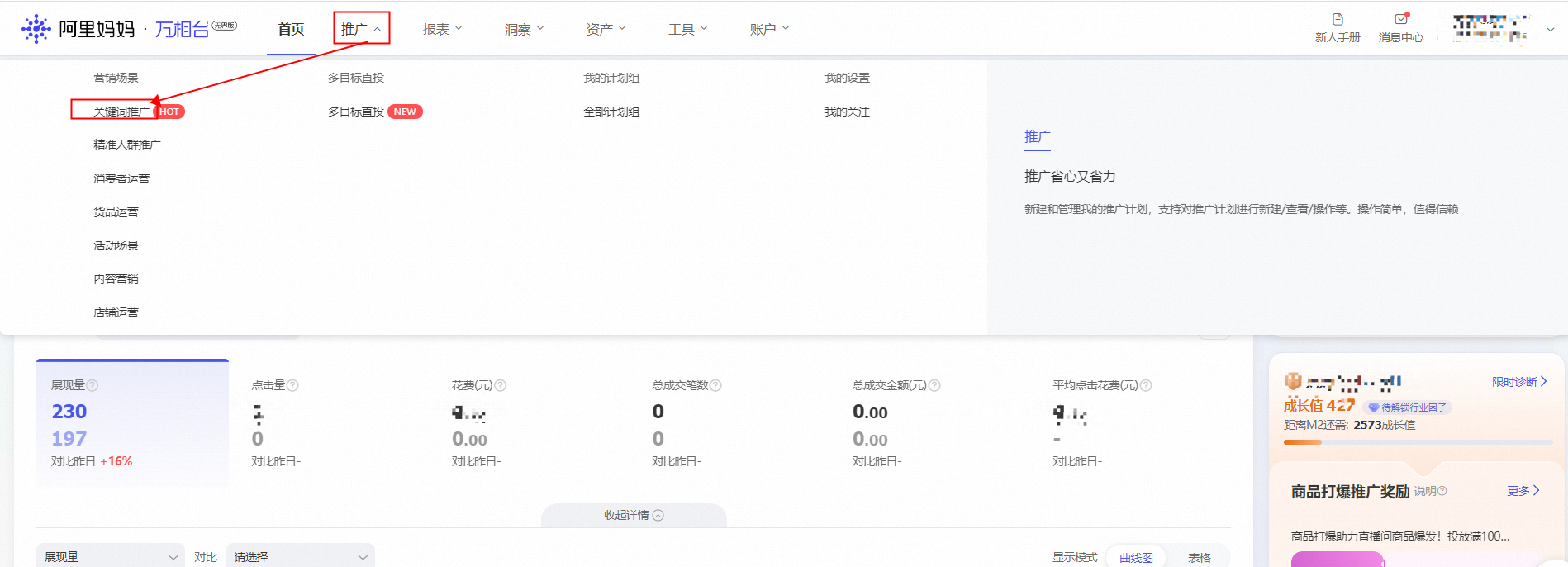Click the 待解锁行业因子 badge

[1407, 407]
